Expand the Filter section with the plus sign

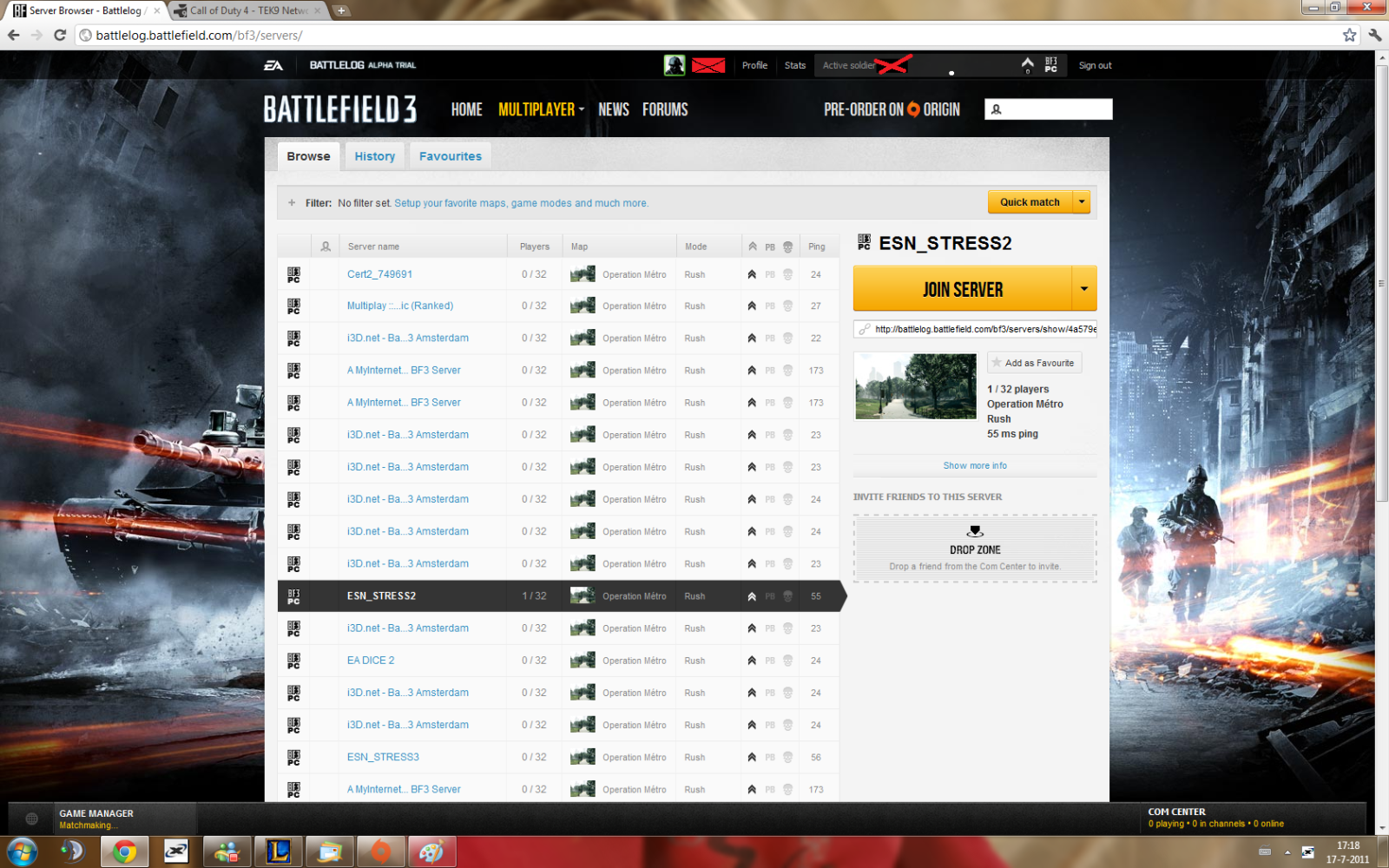coord(292,203)
